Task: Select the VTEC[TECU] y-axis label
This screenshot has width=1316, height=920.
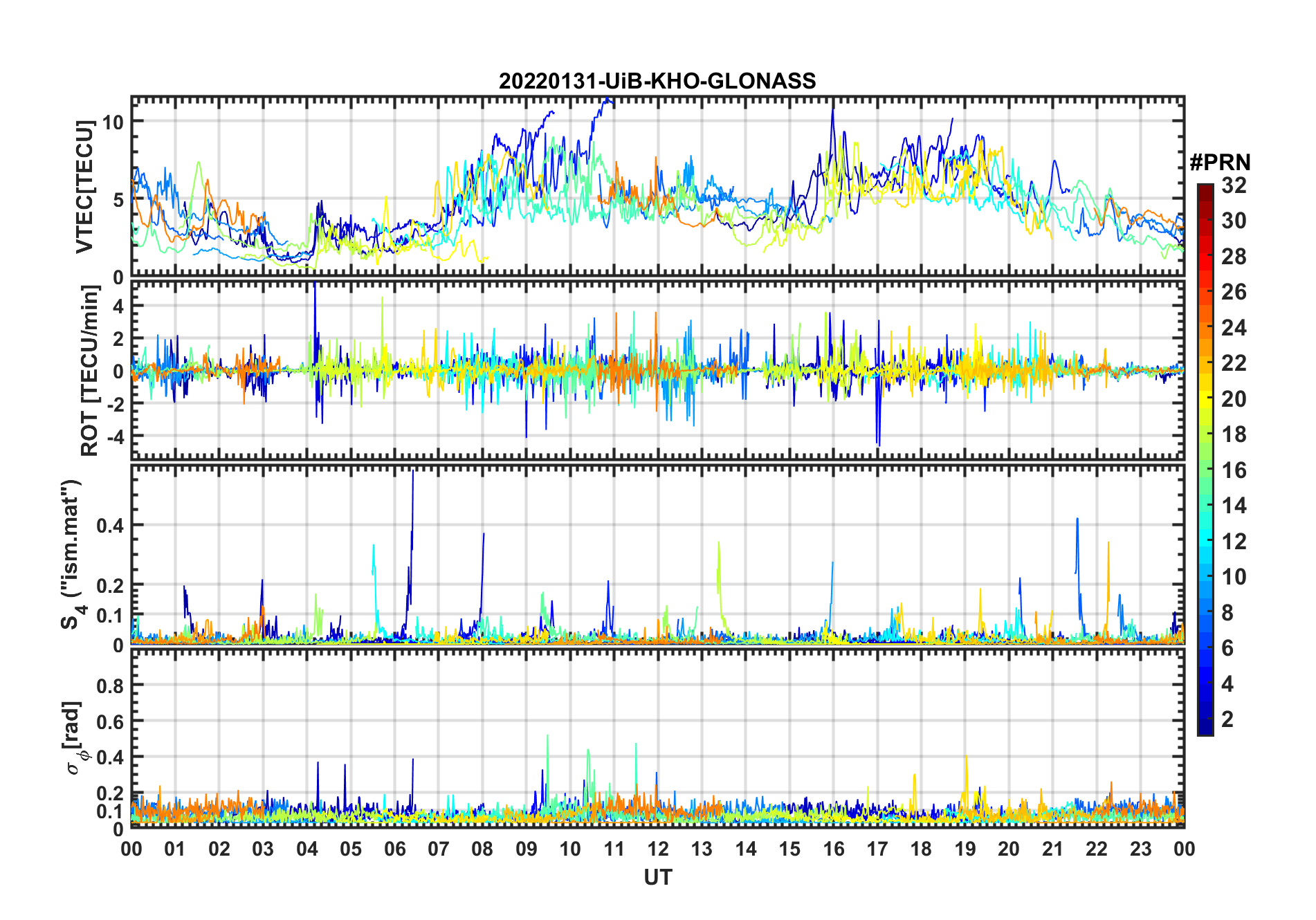Action: [84, 187]
